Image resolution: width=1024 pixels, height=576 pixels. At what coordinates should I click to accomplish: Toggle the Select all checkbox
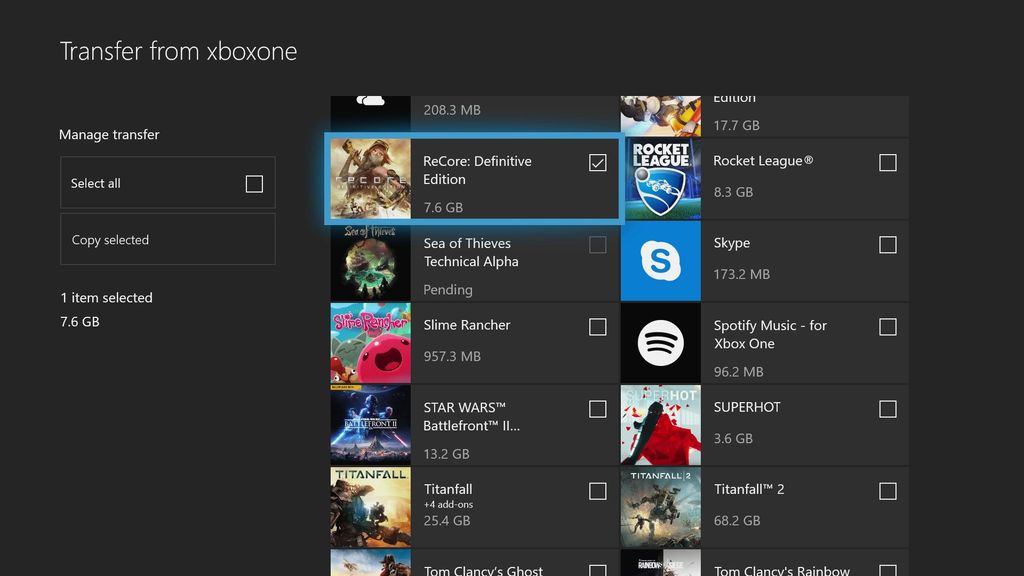[255, 182]
